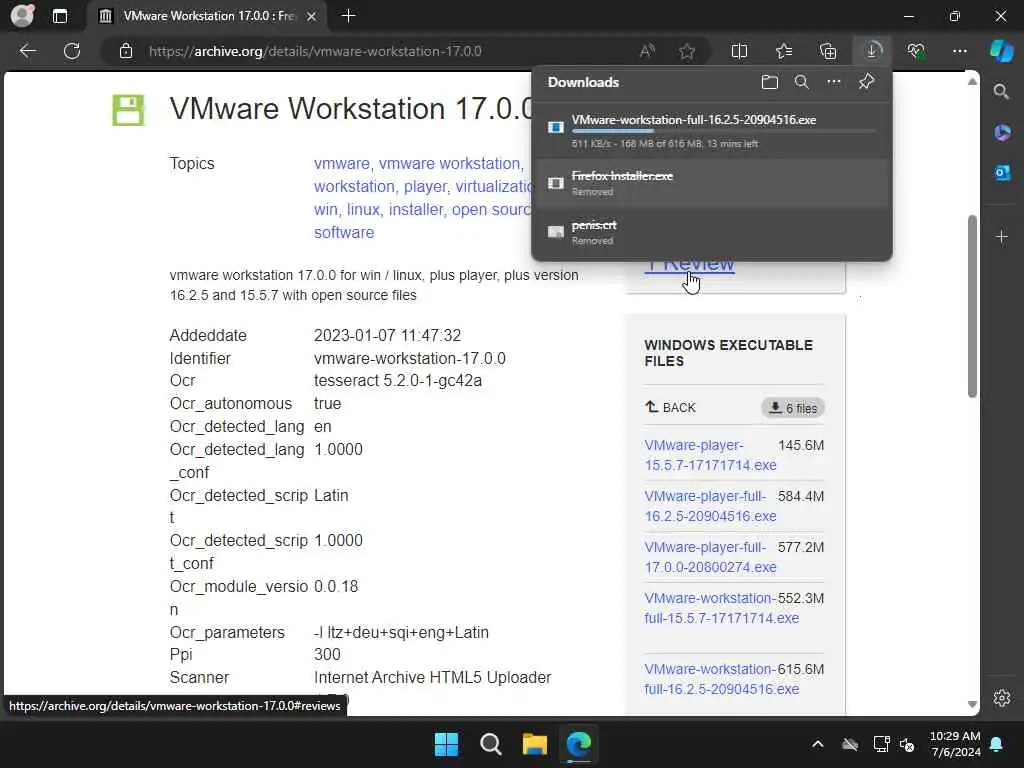Open the 'player' topic link

[424, 187]
